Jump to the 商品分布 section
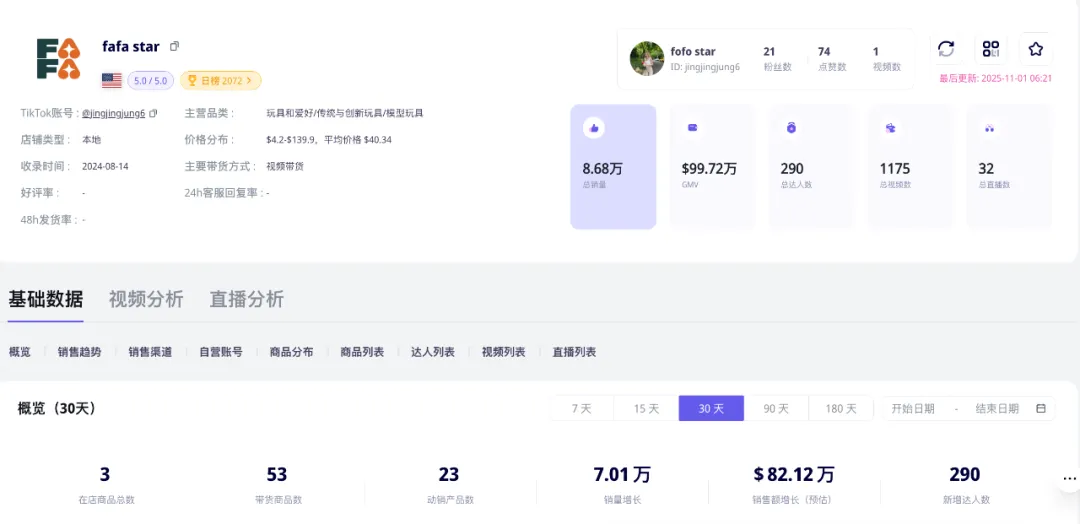This screenshot has height=524, width=1080. (292, 352)
